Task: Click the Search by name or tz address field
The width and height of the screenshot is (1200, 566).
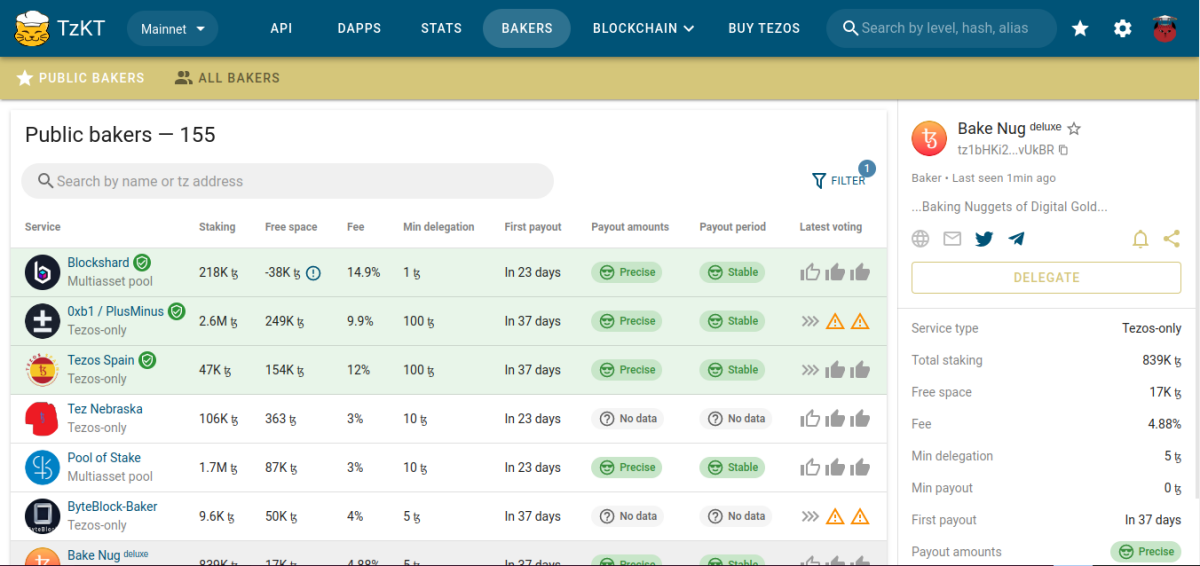Action: (x=287, y=181)
